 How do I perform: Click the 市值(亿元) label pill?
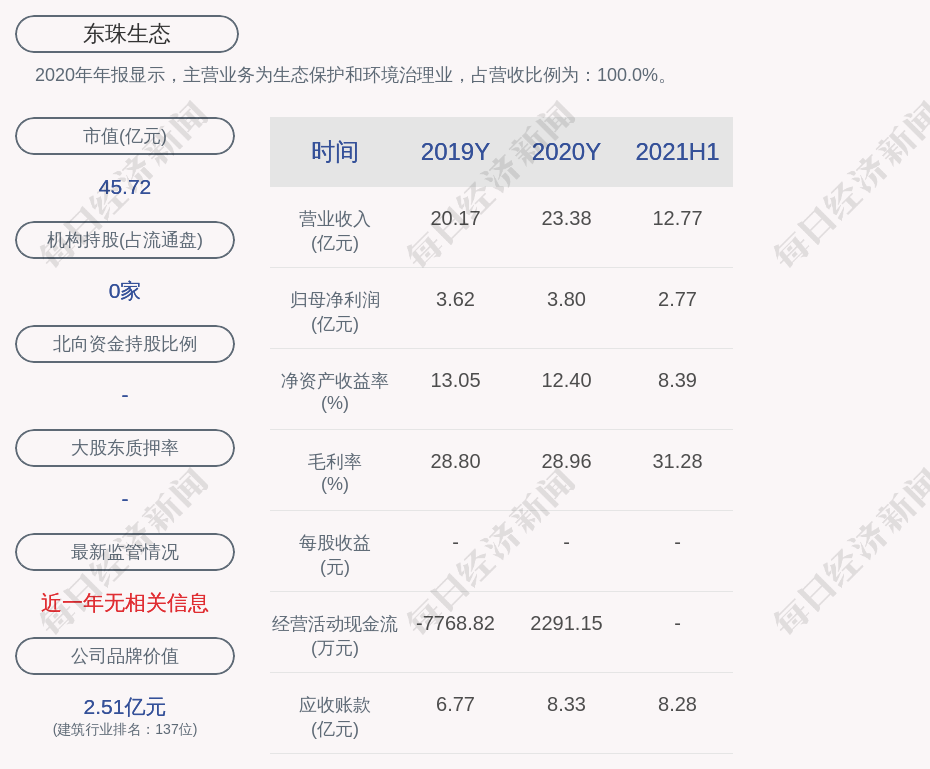pyautogui.click(x=125, y=136)
